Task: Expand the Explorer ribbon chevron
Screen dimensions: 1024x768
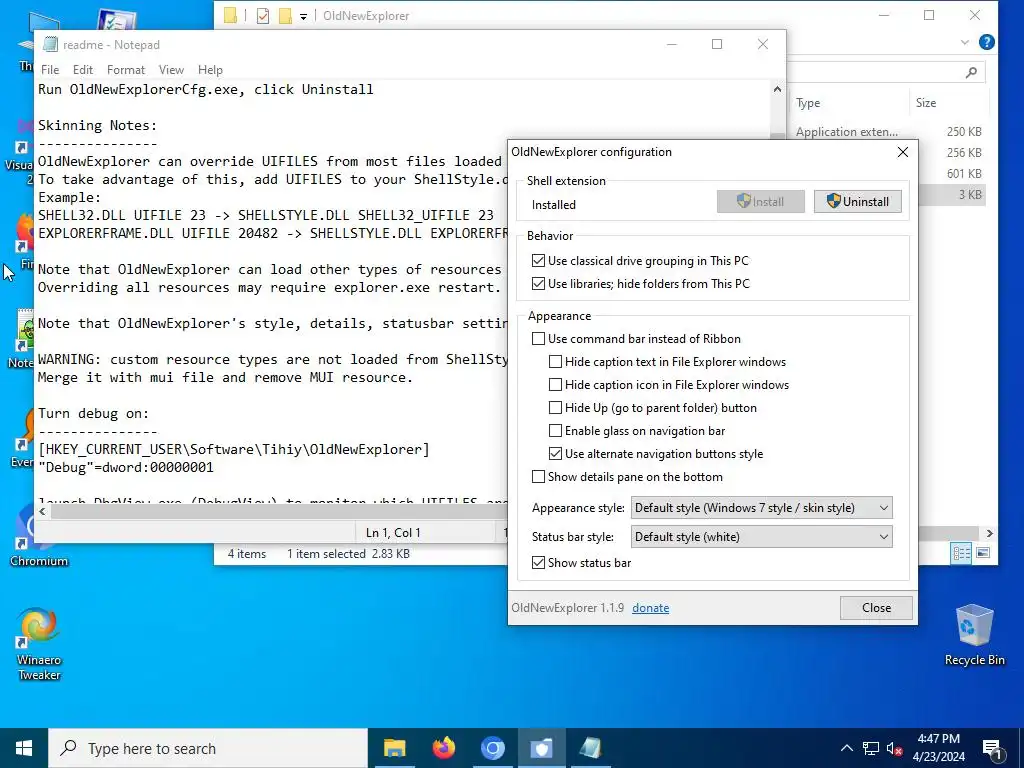Action: (965, 42)
